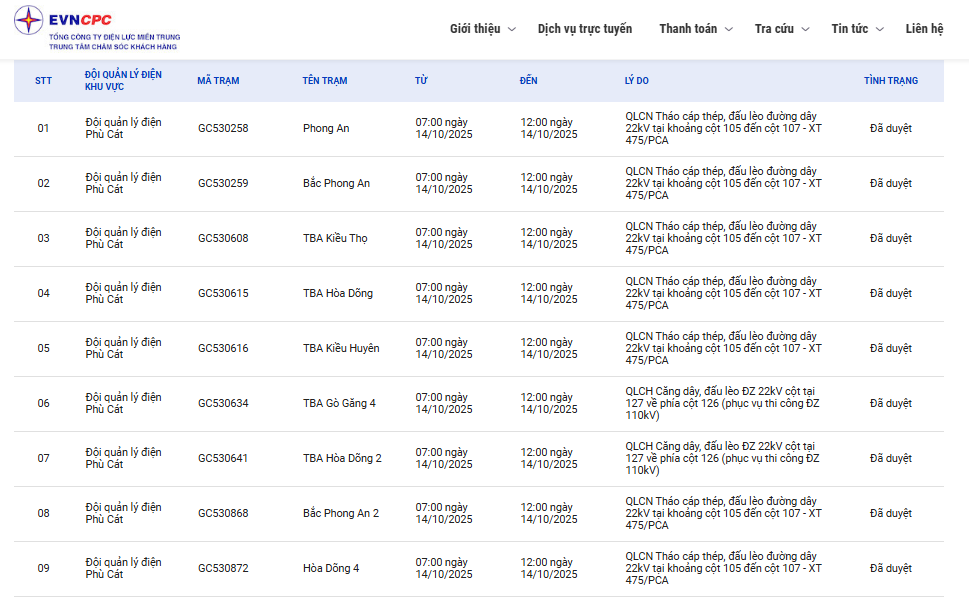Image resolution: width=969 pixels, height=599 pixels.
Task: Click the MÃ TRẠM column header
Action: (218, 81)
